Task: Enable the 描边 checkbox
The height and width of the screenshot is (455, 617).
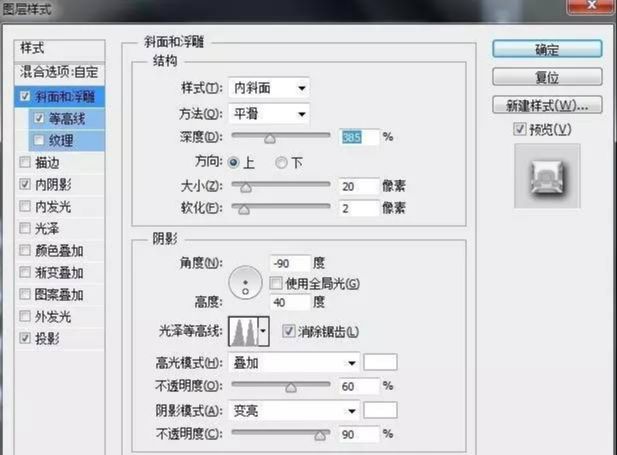Action: coord(25,162)
